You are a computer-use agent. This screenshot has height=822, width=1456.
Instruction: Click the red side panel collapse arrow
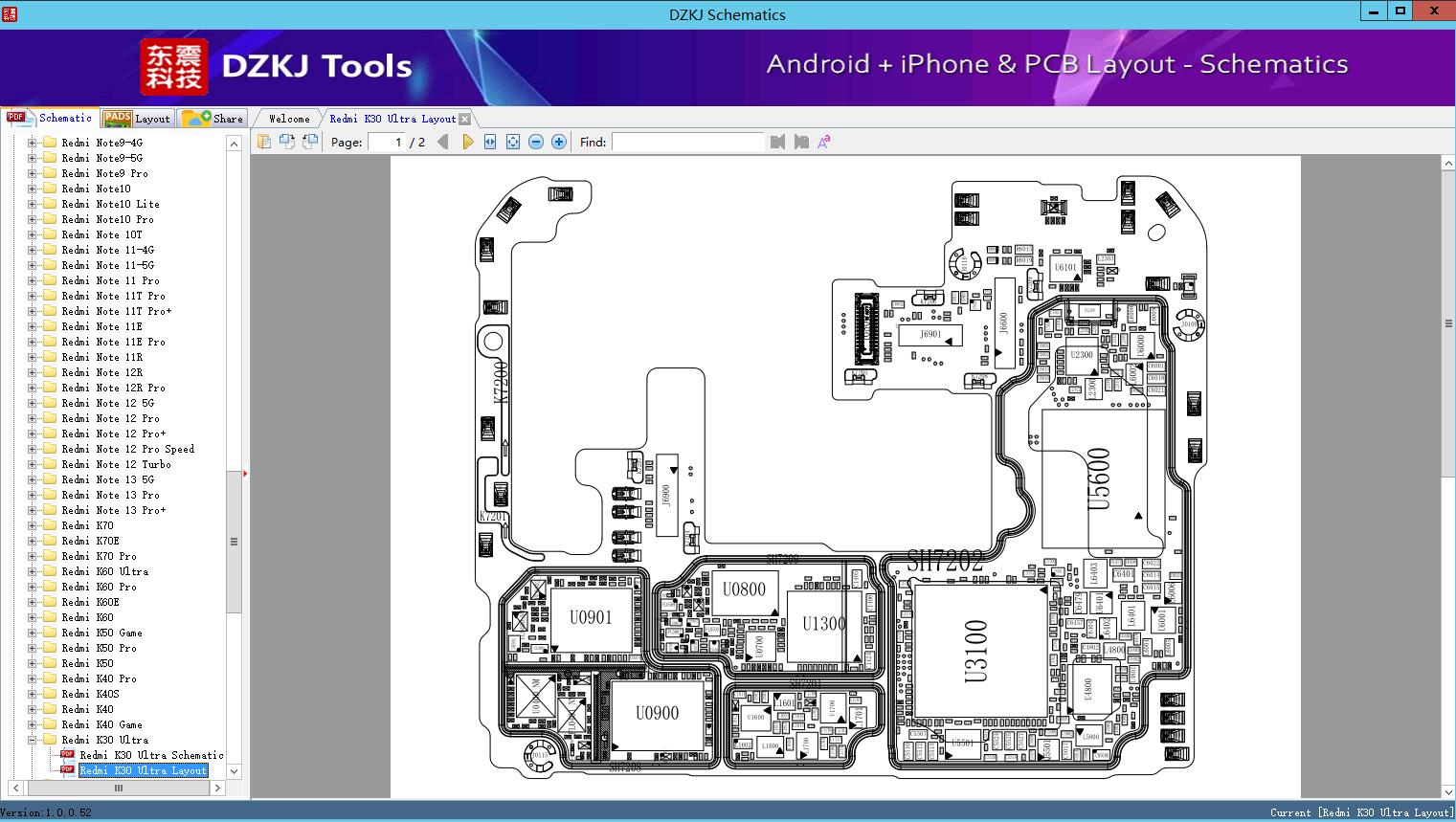246,473
